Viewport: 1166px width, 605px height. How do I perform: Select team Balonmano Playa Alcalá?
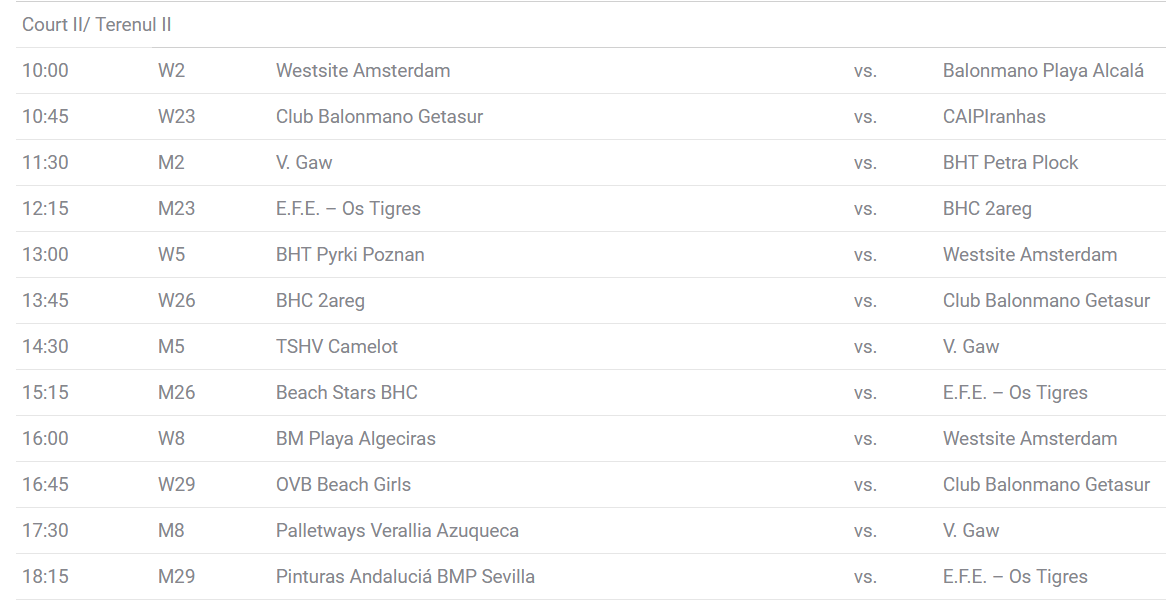pyautogui.click(x=1043, y=71)
